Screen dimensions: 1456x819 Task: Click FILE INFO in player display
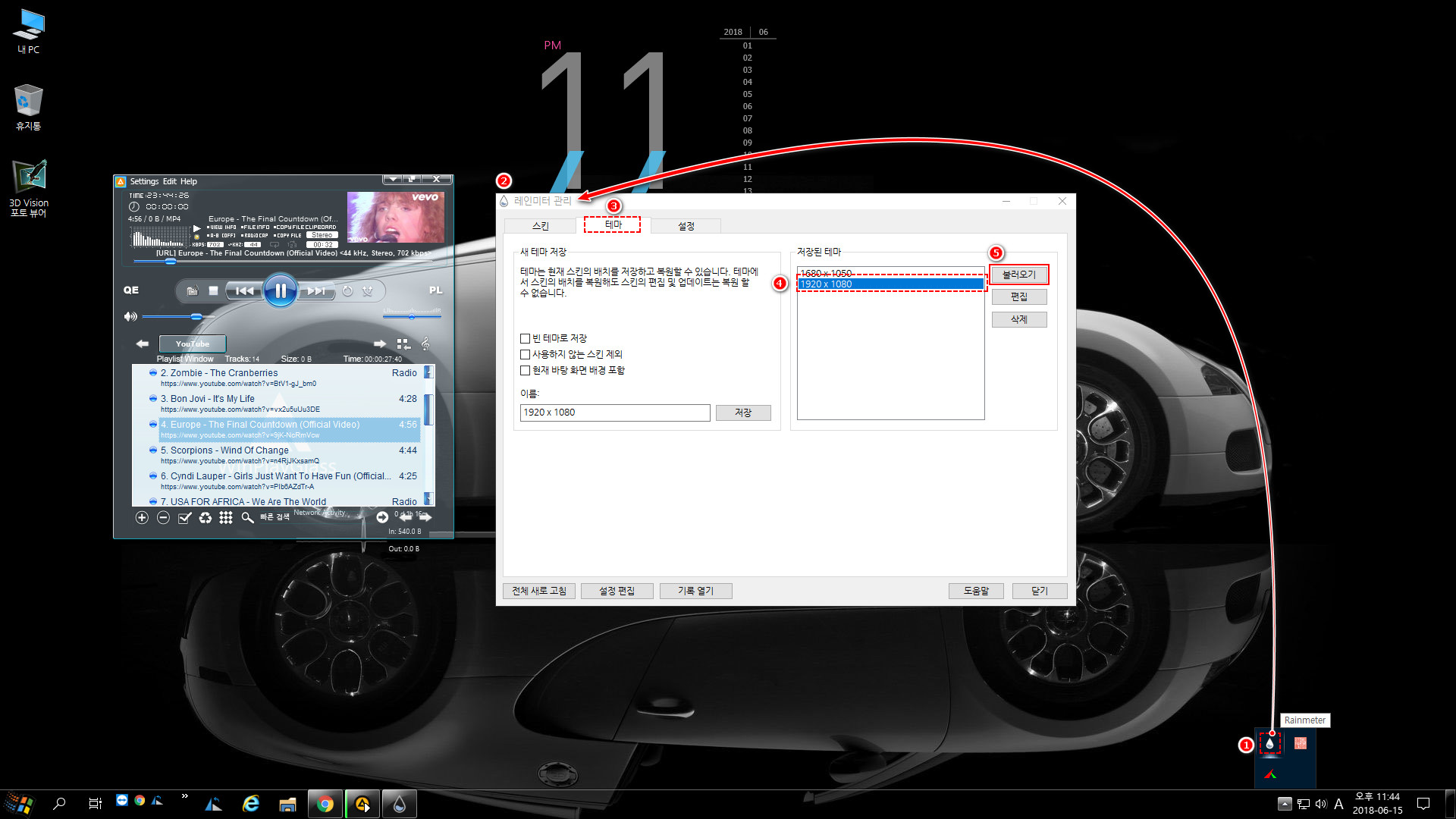[x=255, y=227]
